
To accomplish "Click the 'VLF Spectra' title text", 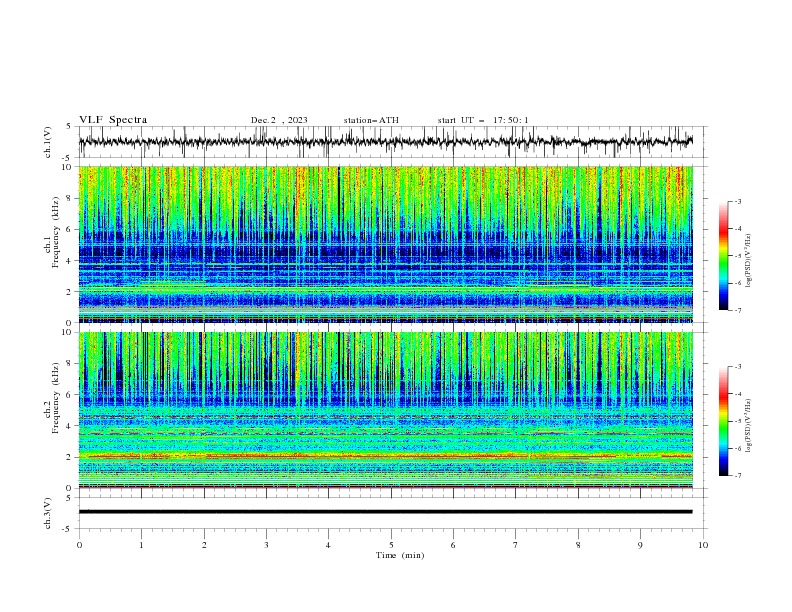I will point(113,120).
